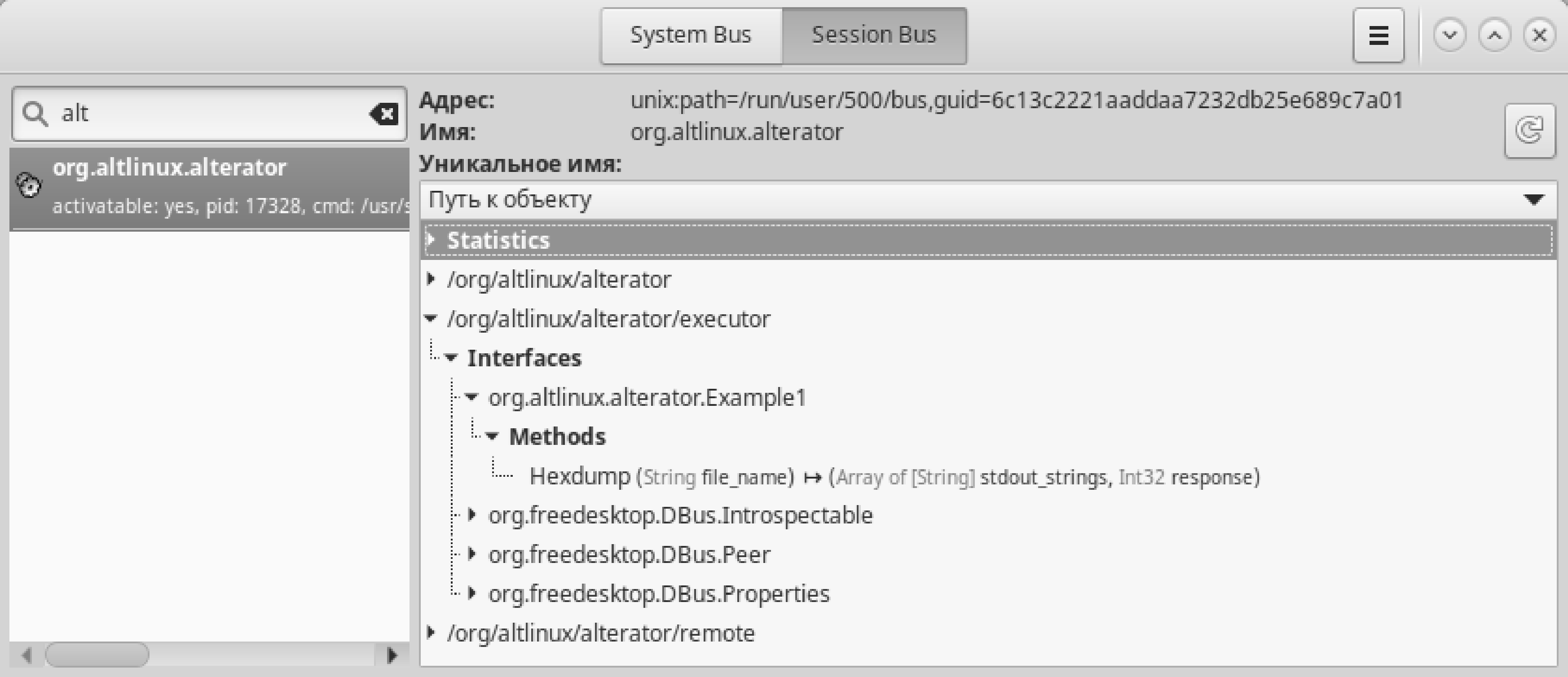Image resolution: width=1568 pixels, height=677 pixels.
Task: Click the search input field containing 'alt'
Action: (x=207, y=114)
